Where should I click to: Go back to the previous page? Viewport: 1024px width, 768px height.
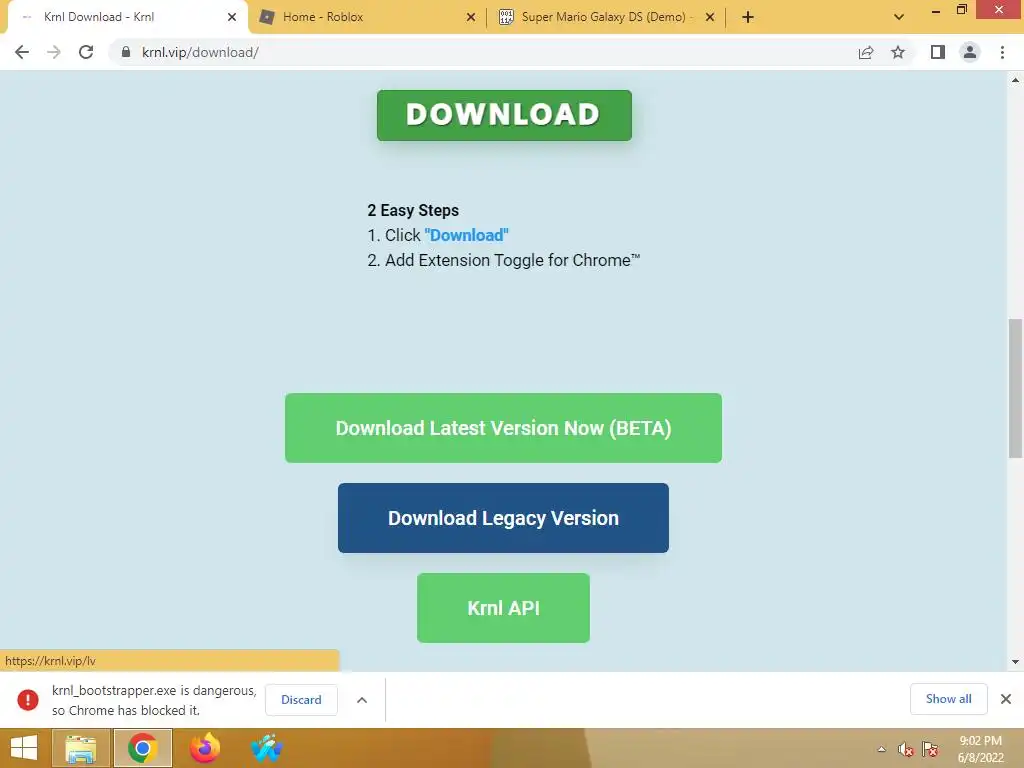click(x=22, y=52)
